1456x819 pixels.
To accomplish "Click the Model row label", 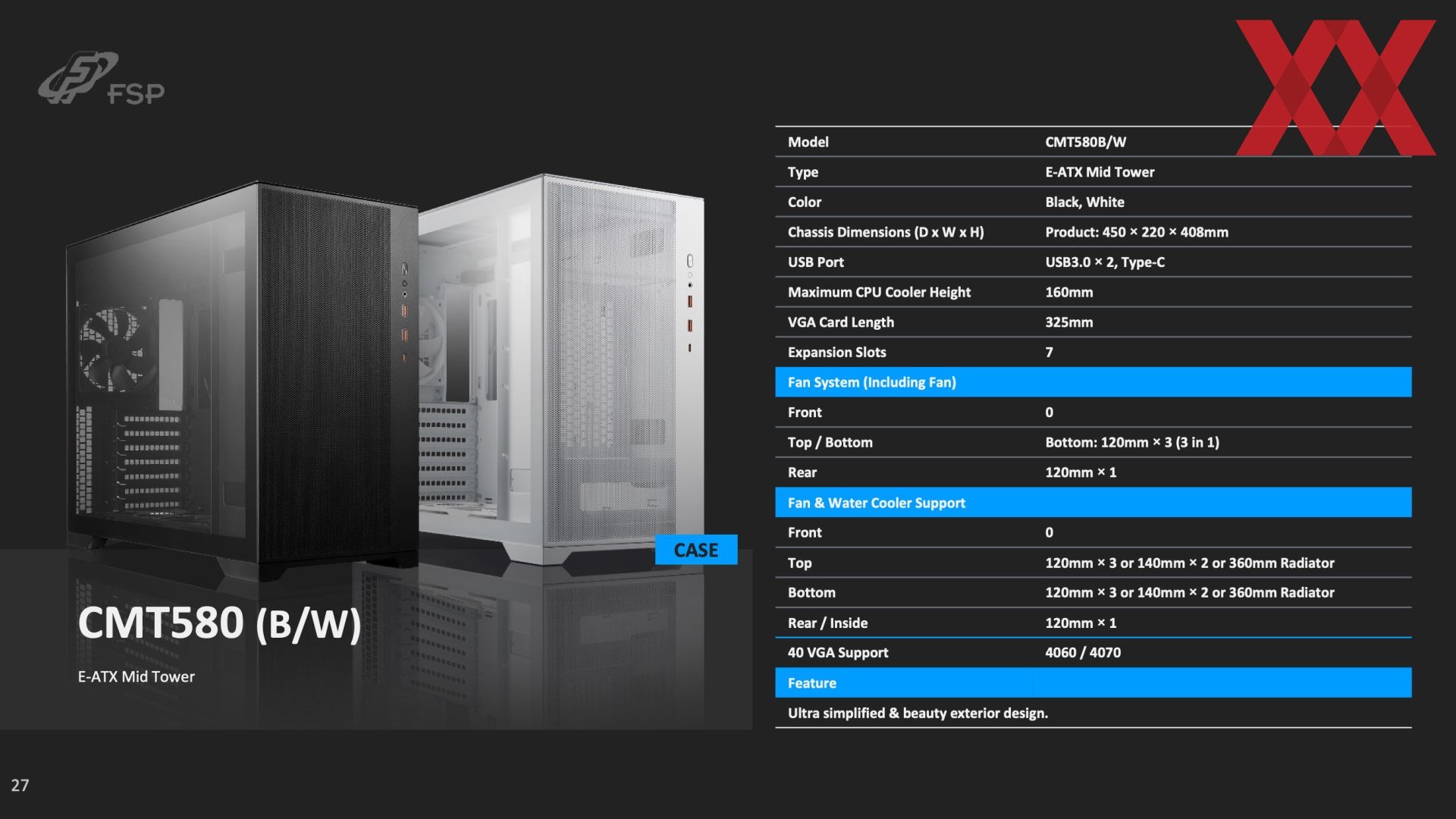I will [x=808, y=142].
